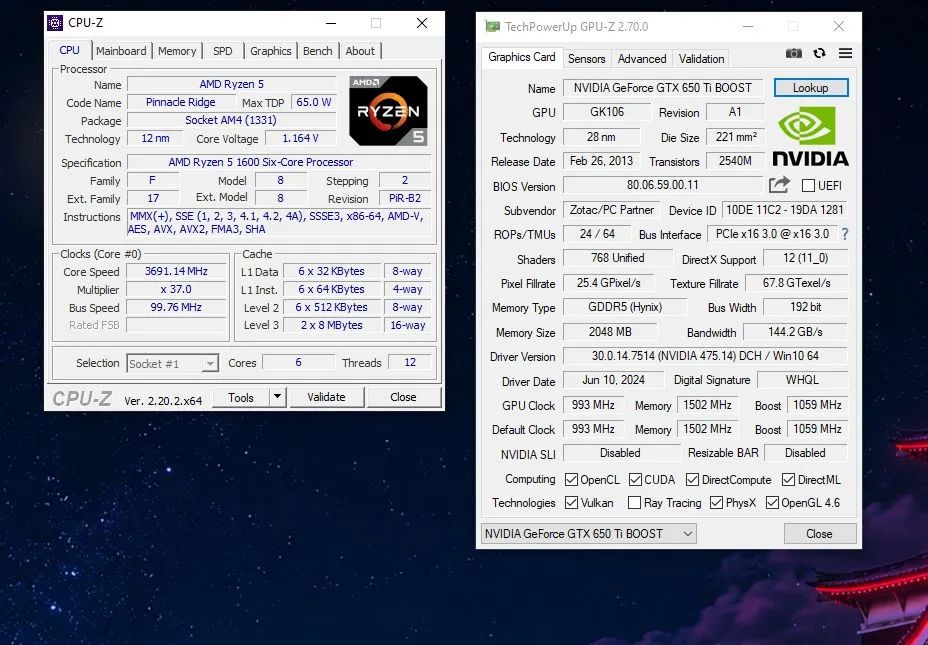Toggle the UEFI checkbox
This screenshot has height=645, width=928.
[808, 186]
